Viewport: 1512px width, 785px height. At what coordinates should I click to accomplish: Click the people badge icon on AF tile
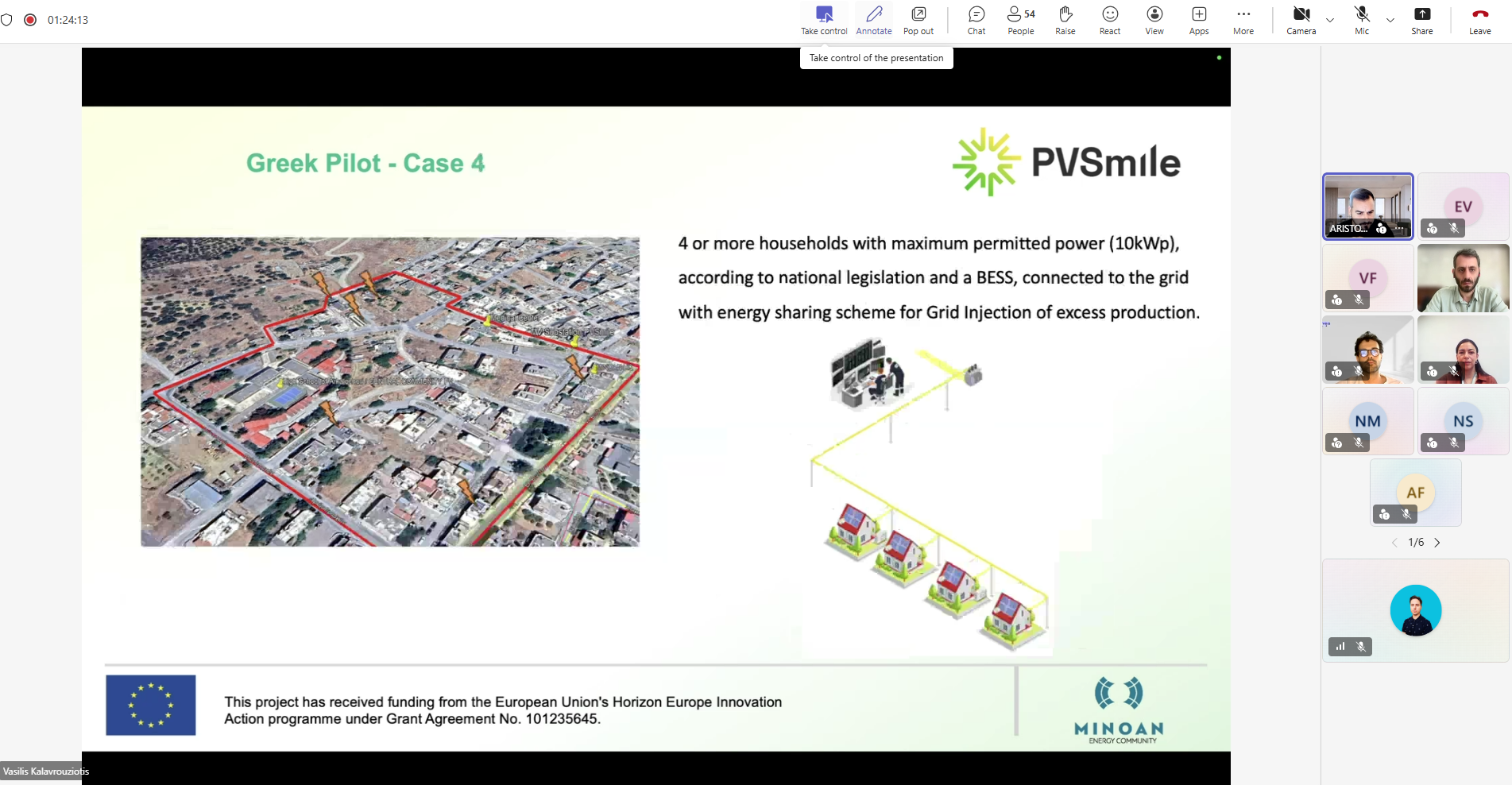pos(1384,514)
